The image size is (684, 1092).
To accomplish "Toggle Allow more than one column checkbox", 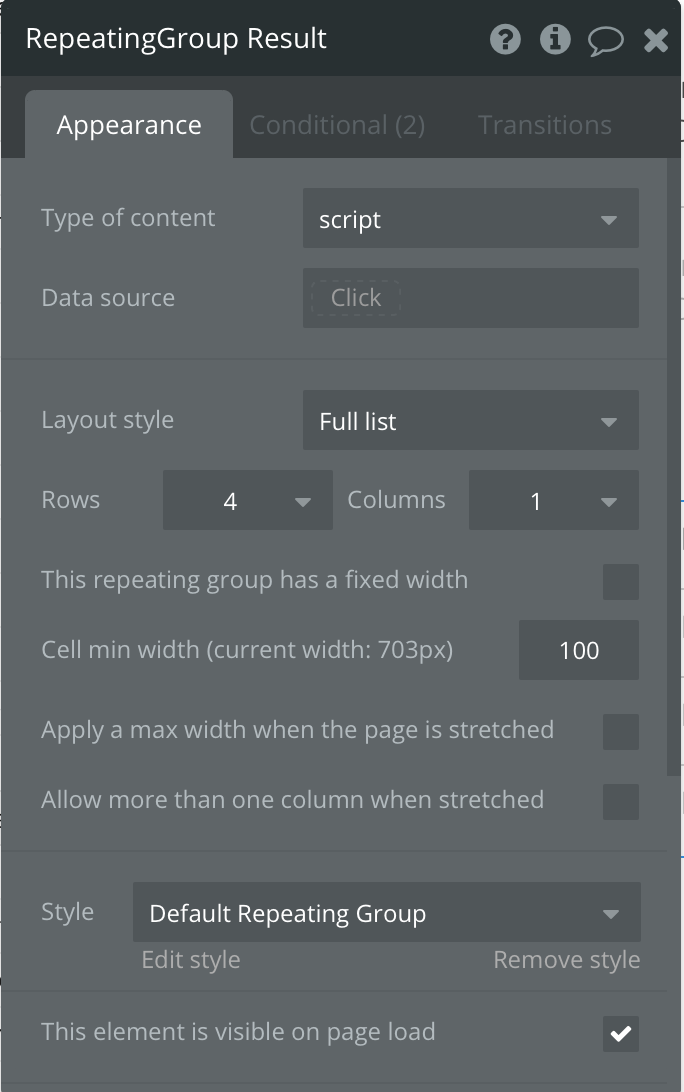I will tap(620, 801).
